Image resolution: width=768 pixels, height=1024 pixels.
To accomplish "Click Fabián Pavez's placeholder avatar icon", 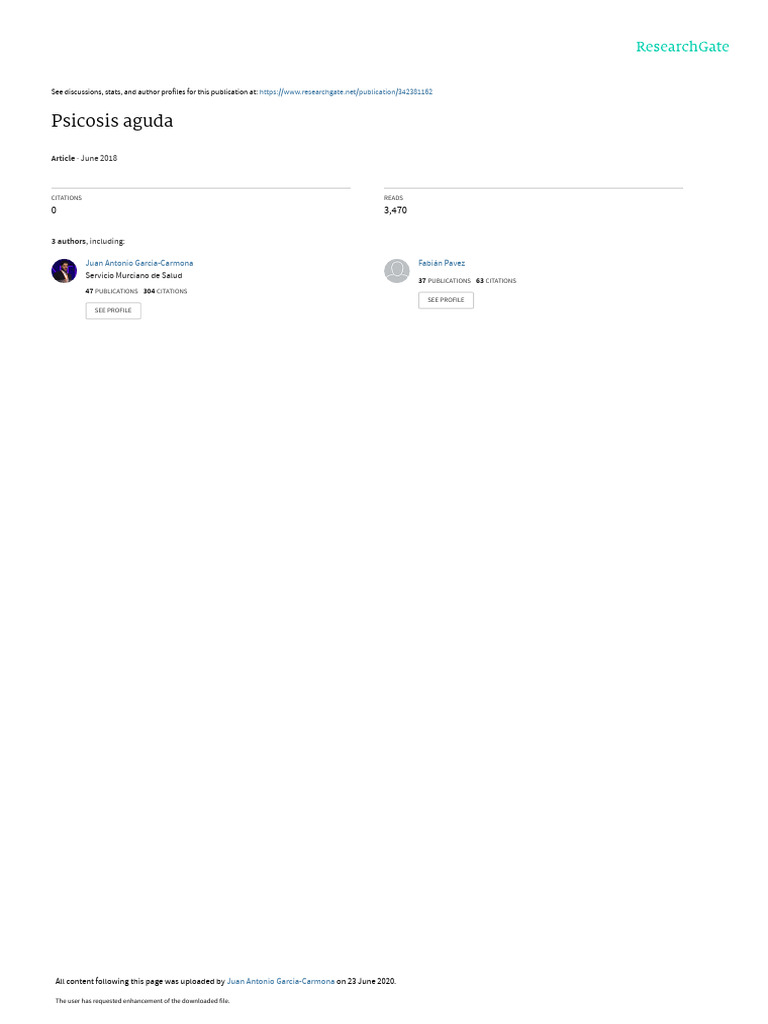I will pos(396,270).
